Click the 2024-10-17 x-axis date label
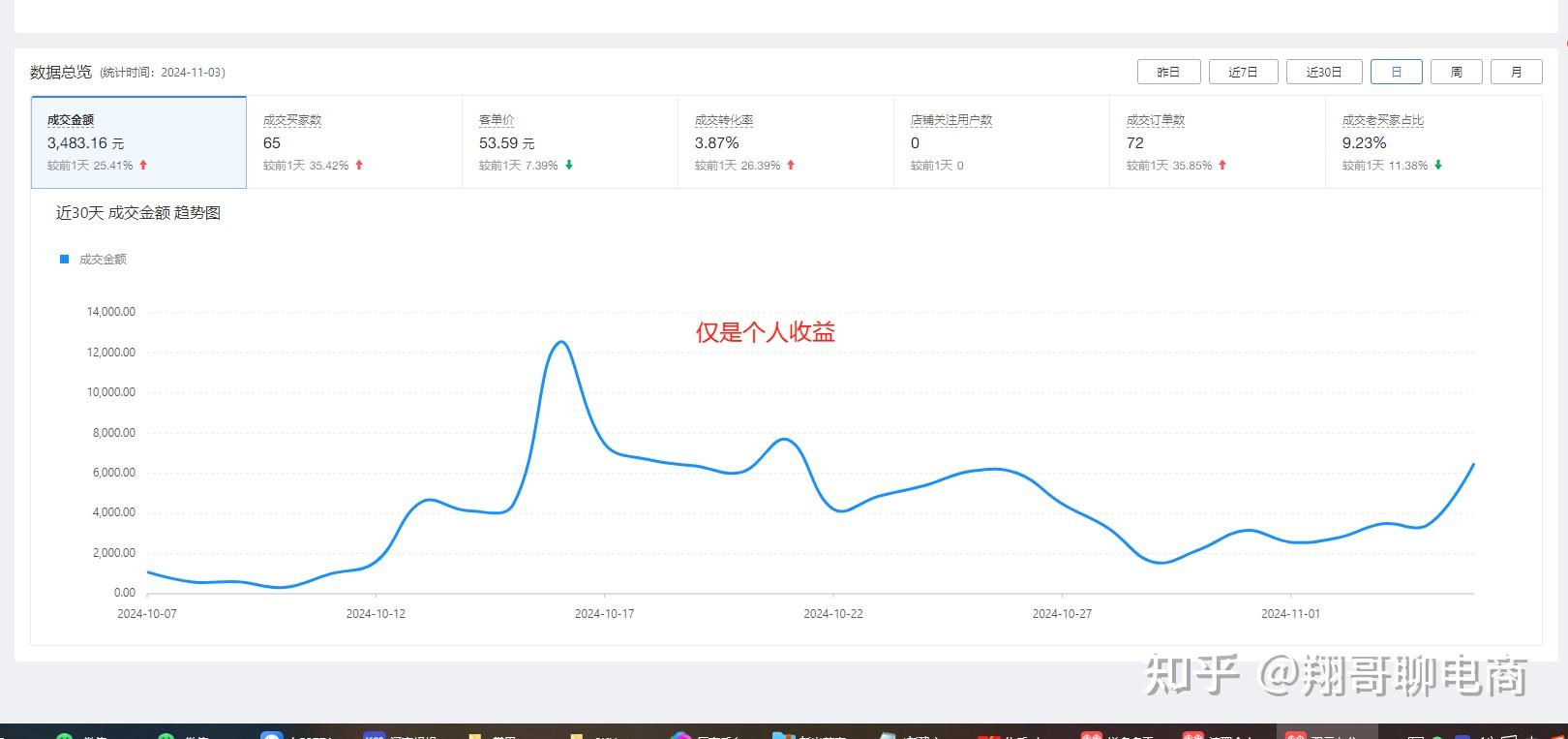 (605, 613)
